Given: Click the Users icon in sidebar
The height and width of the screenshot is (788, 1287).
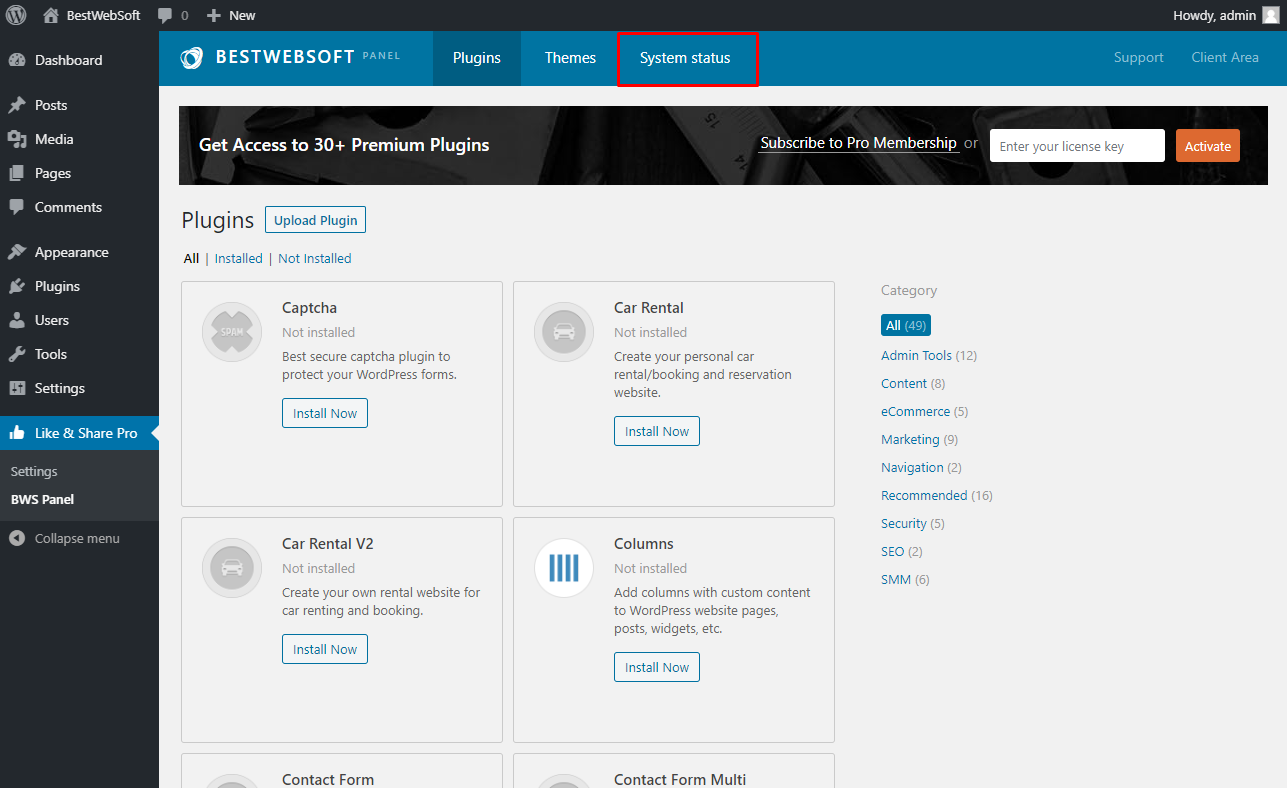Looking at the screenshot, I should coord(17,320).
